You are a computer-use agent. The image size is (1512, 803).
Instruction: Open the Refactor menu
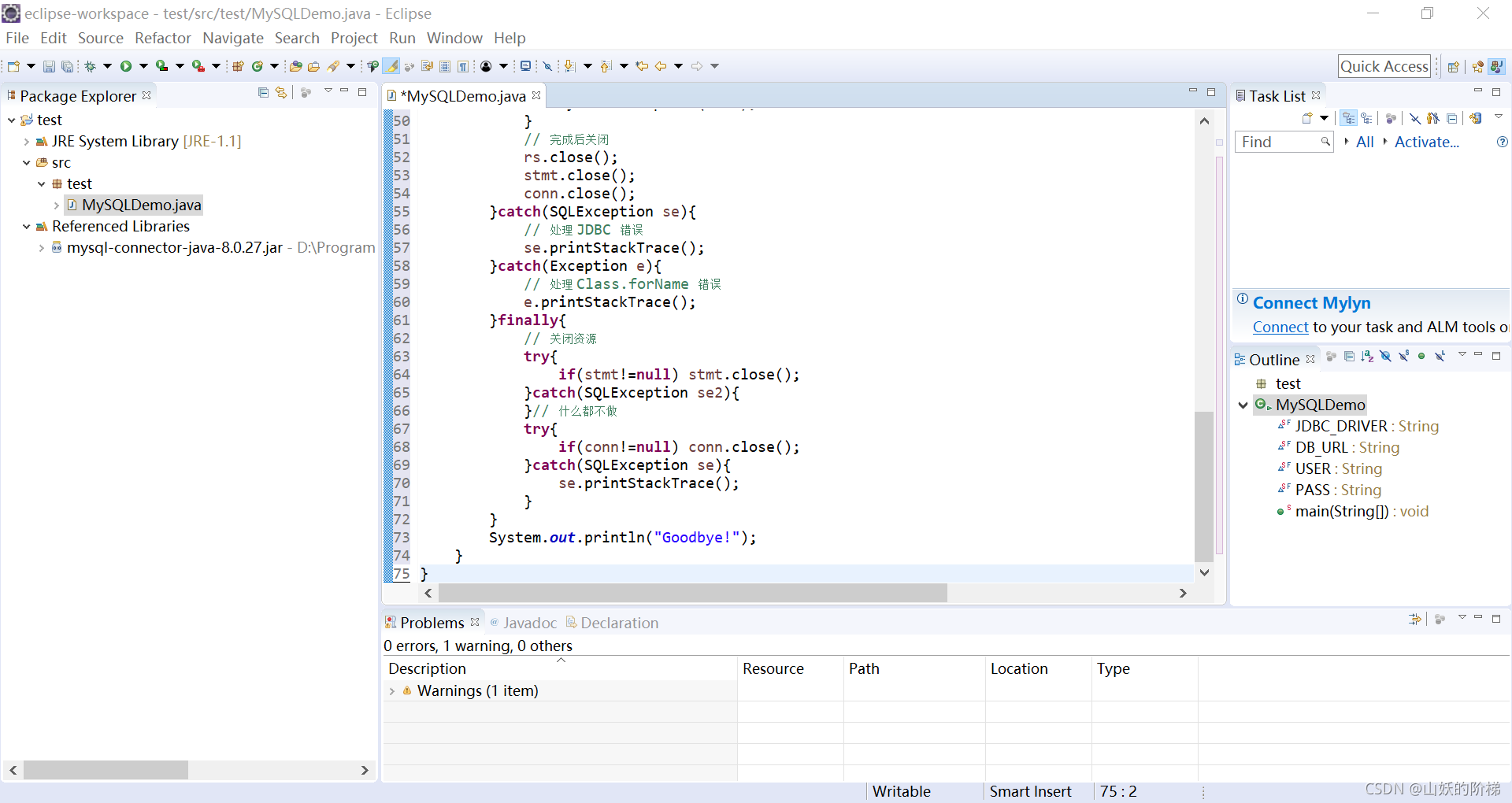tap(163, 38)
